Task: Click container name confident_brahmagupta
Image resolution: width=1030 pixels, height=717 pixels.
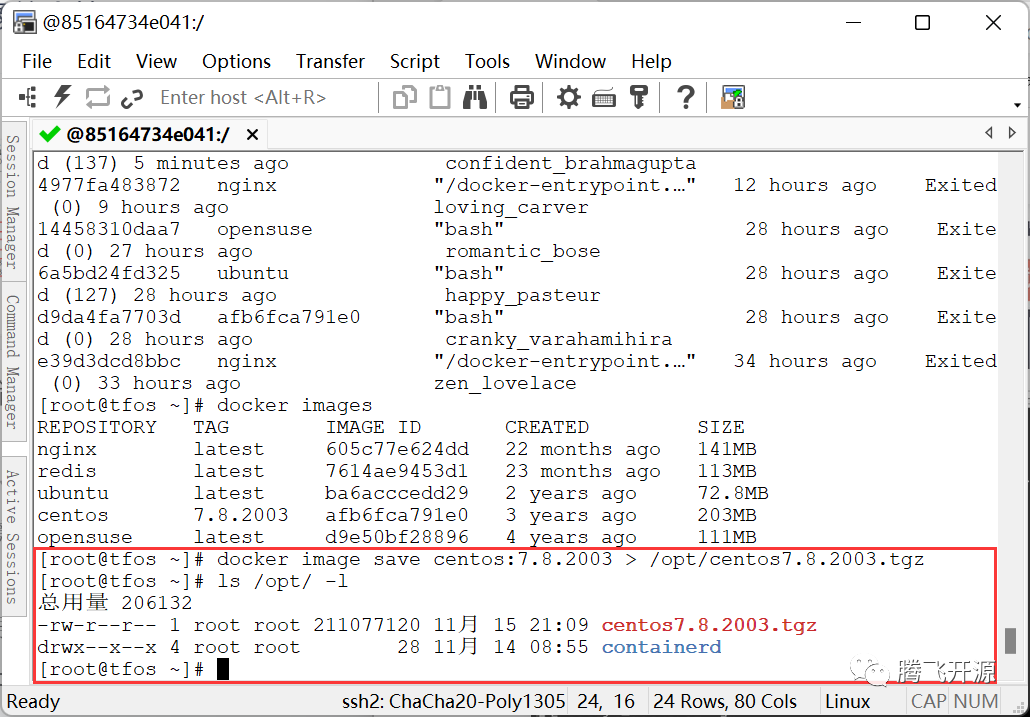Action: 571,163
